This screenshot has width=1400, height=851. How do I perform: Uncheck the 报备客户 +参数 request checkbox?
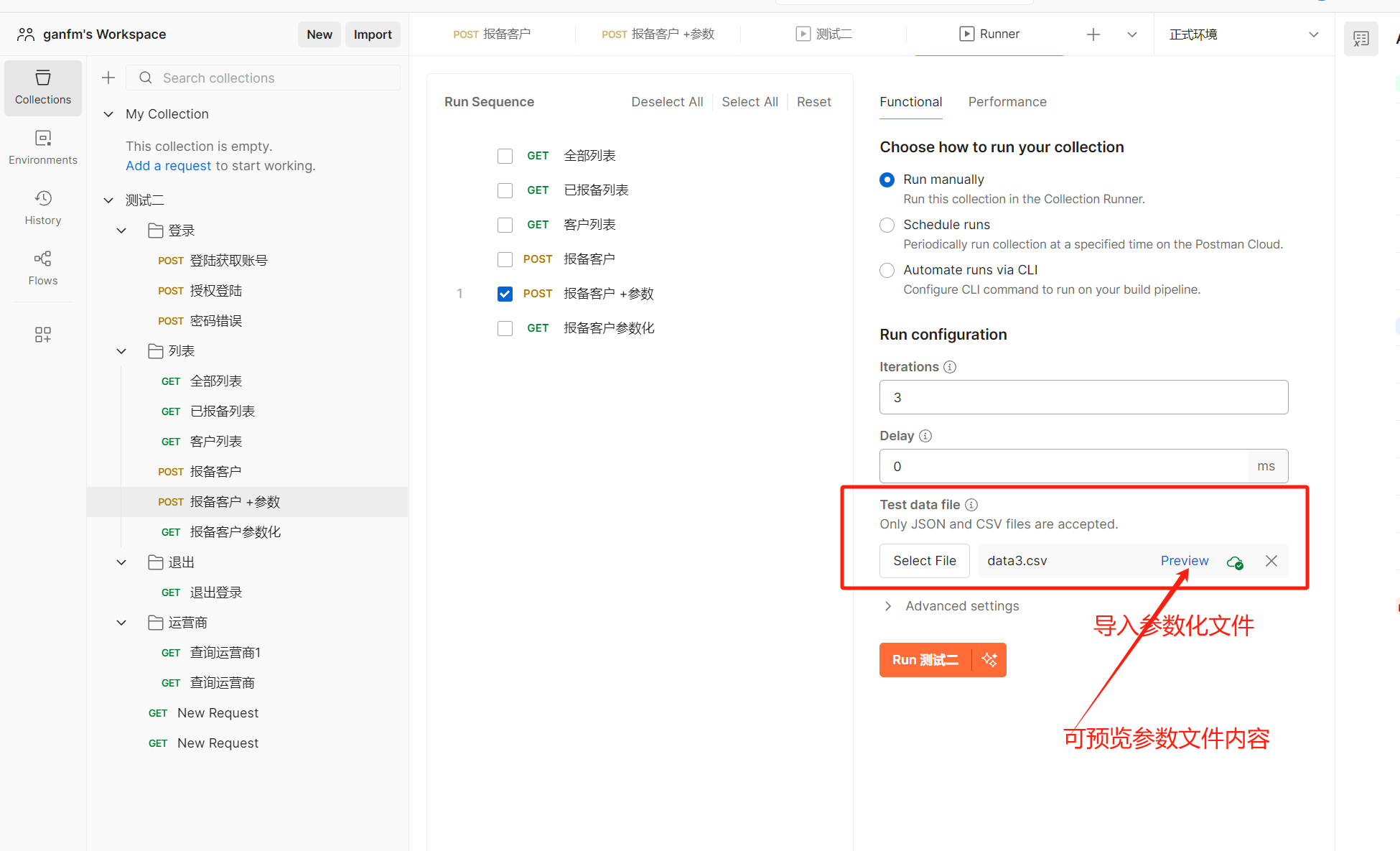click(505, 294)
